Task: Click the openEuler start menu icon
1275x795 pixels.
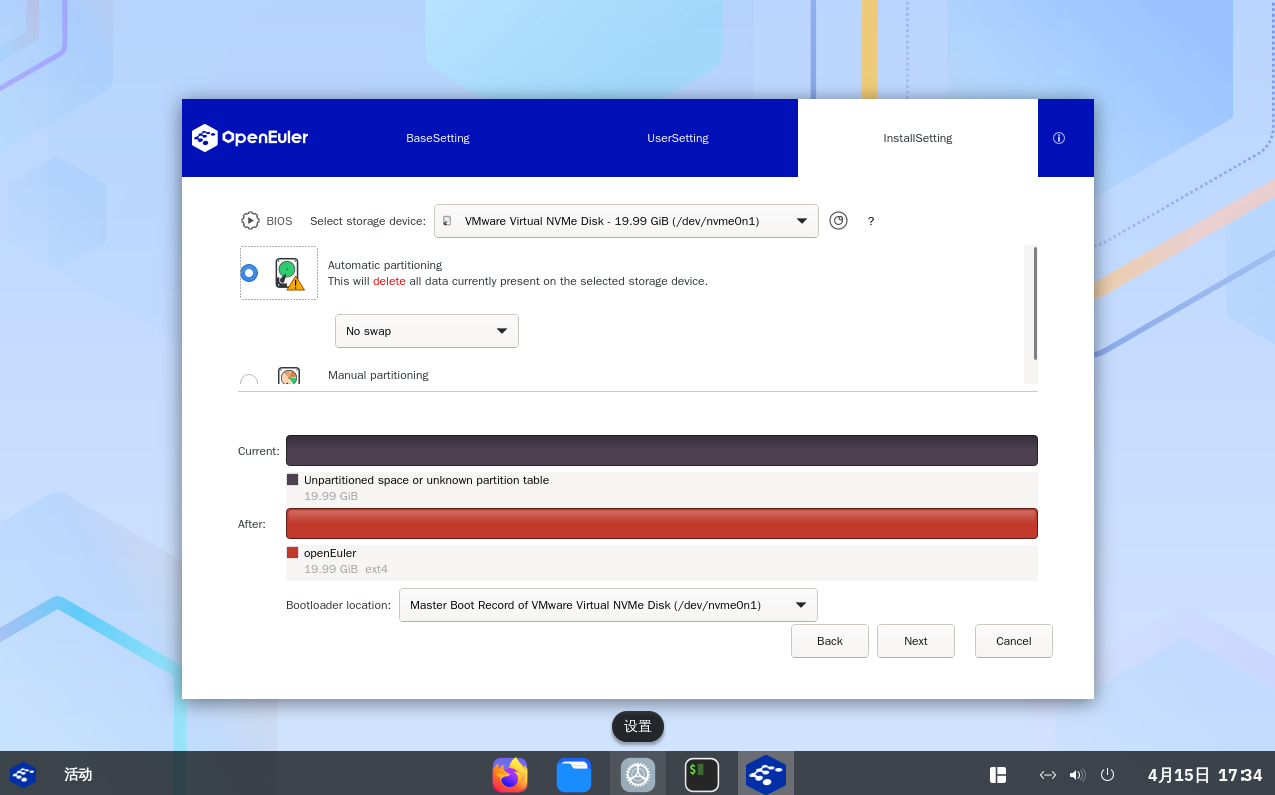Action: 23,775
